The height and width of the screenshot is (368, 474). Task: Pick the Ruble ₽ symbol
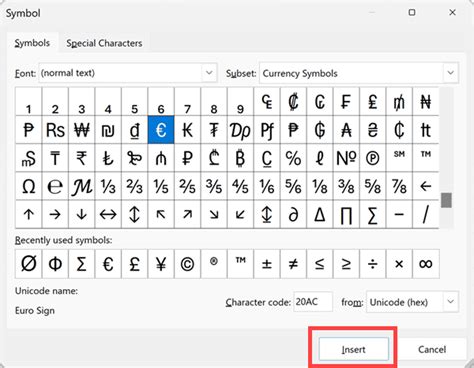[x=187, y=158]
